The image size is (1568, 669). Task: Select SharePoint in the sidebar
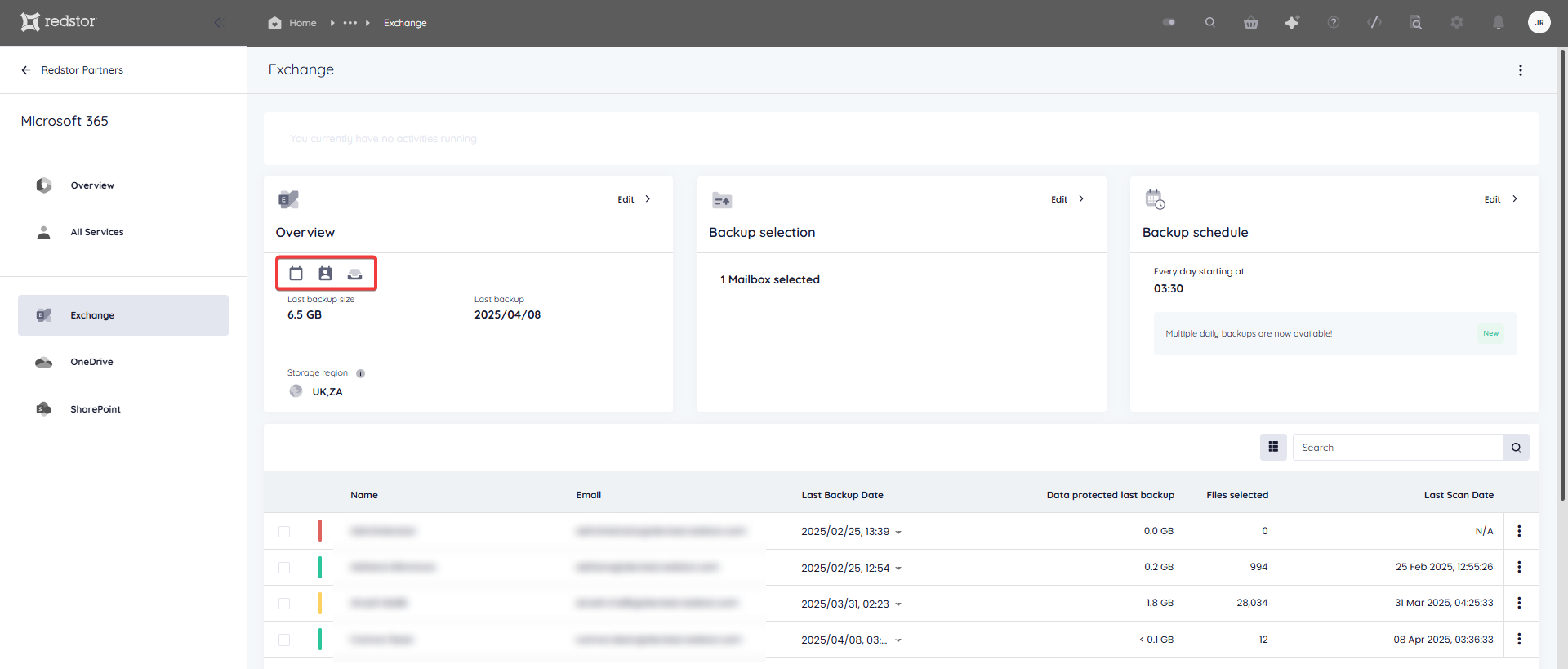[x=96, y=409]
